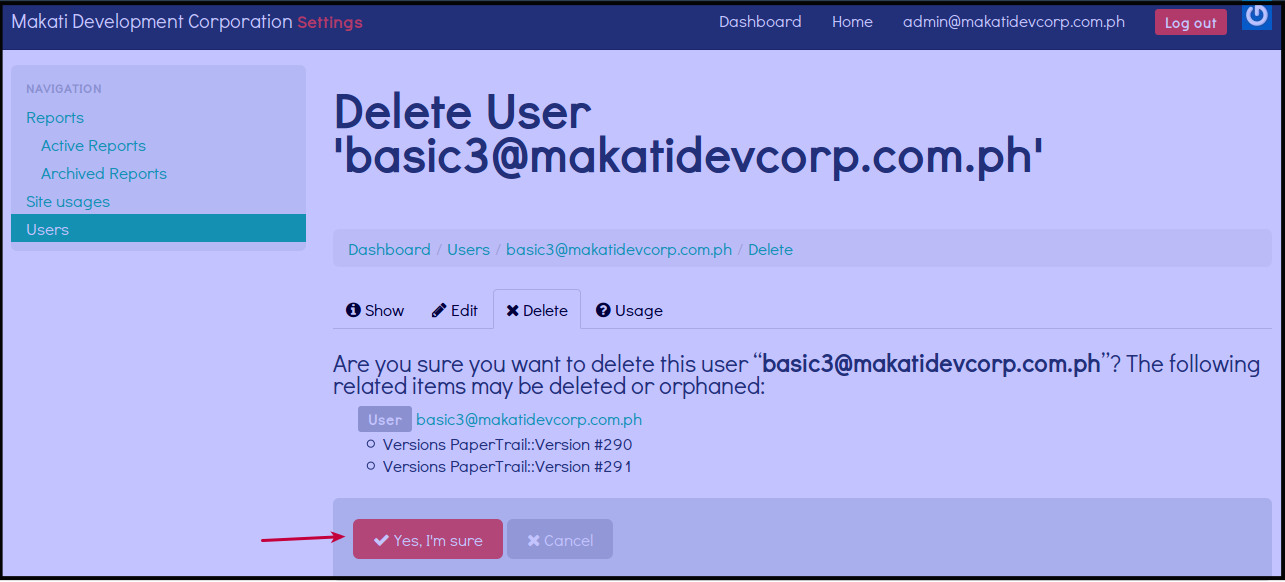Switch to the Edit tab
Viewport: 1285px width, 582px height.
pos(455,310)
